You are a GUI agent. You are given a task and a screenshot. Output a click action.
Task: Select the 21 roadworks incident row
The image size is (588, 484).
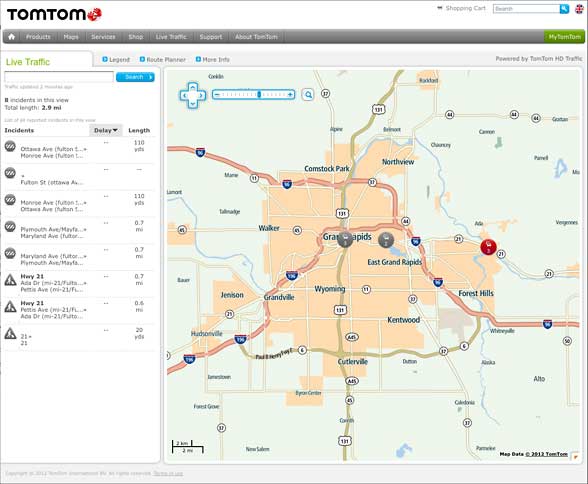tap(79, 337)
